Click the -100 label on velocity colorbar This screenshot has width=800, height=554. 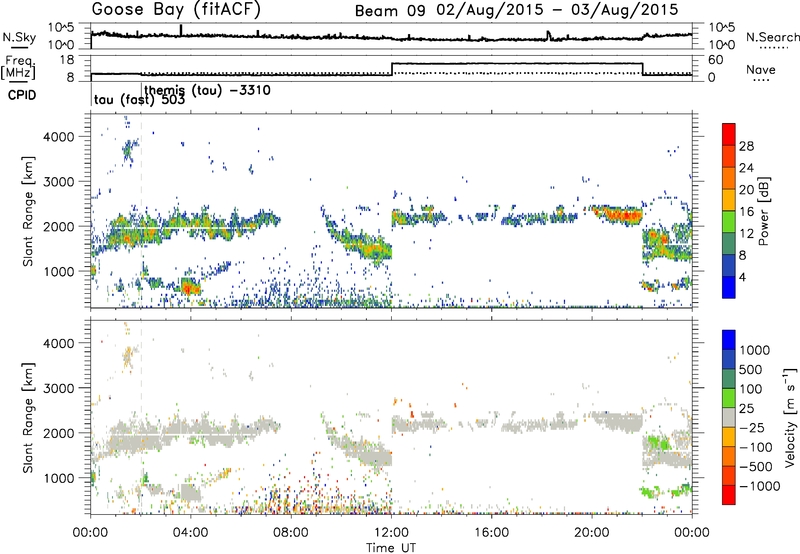coord(755,447)
